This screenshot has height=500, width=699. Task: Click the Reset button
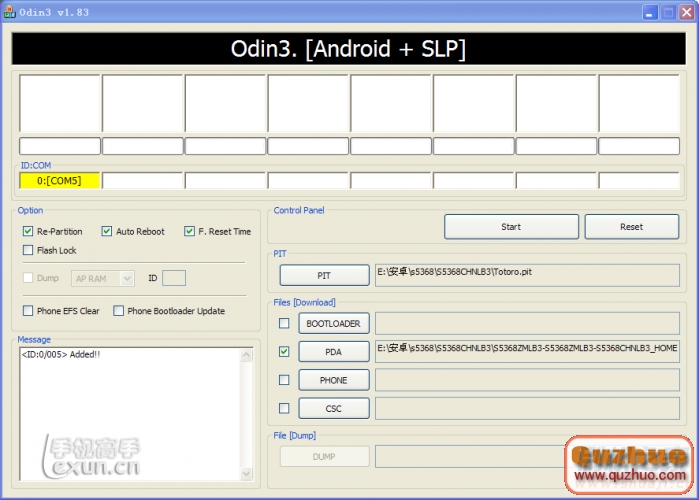point(632,227)
